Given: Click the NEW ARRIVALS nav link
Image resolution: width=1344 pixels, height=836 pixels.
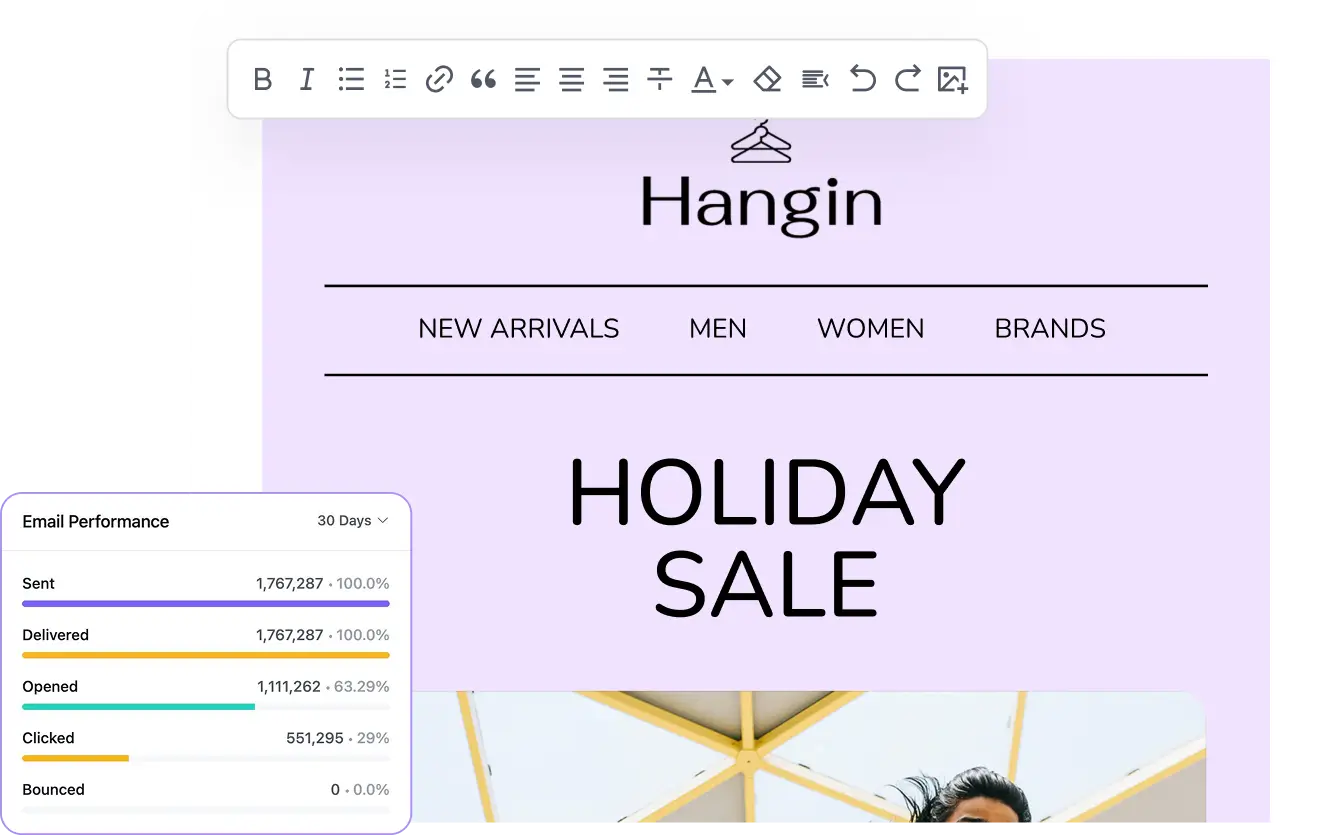Looking at the screenshot, I should click(518, 329).
